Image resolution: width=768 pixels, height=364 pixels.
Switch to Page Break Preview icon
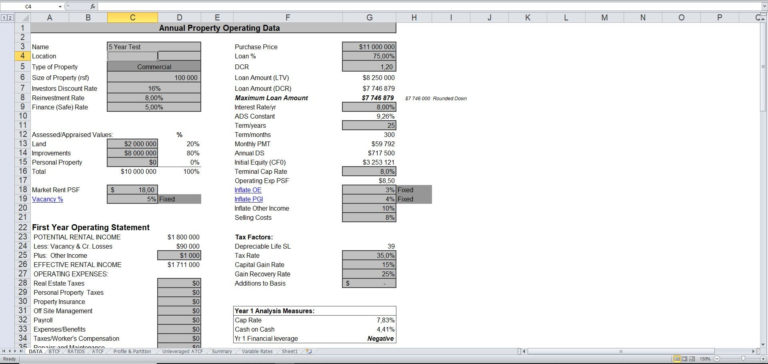pyautogui.click(x=693, y=359)
